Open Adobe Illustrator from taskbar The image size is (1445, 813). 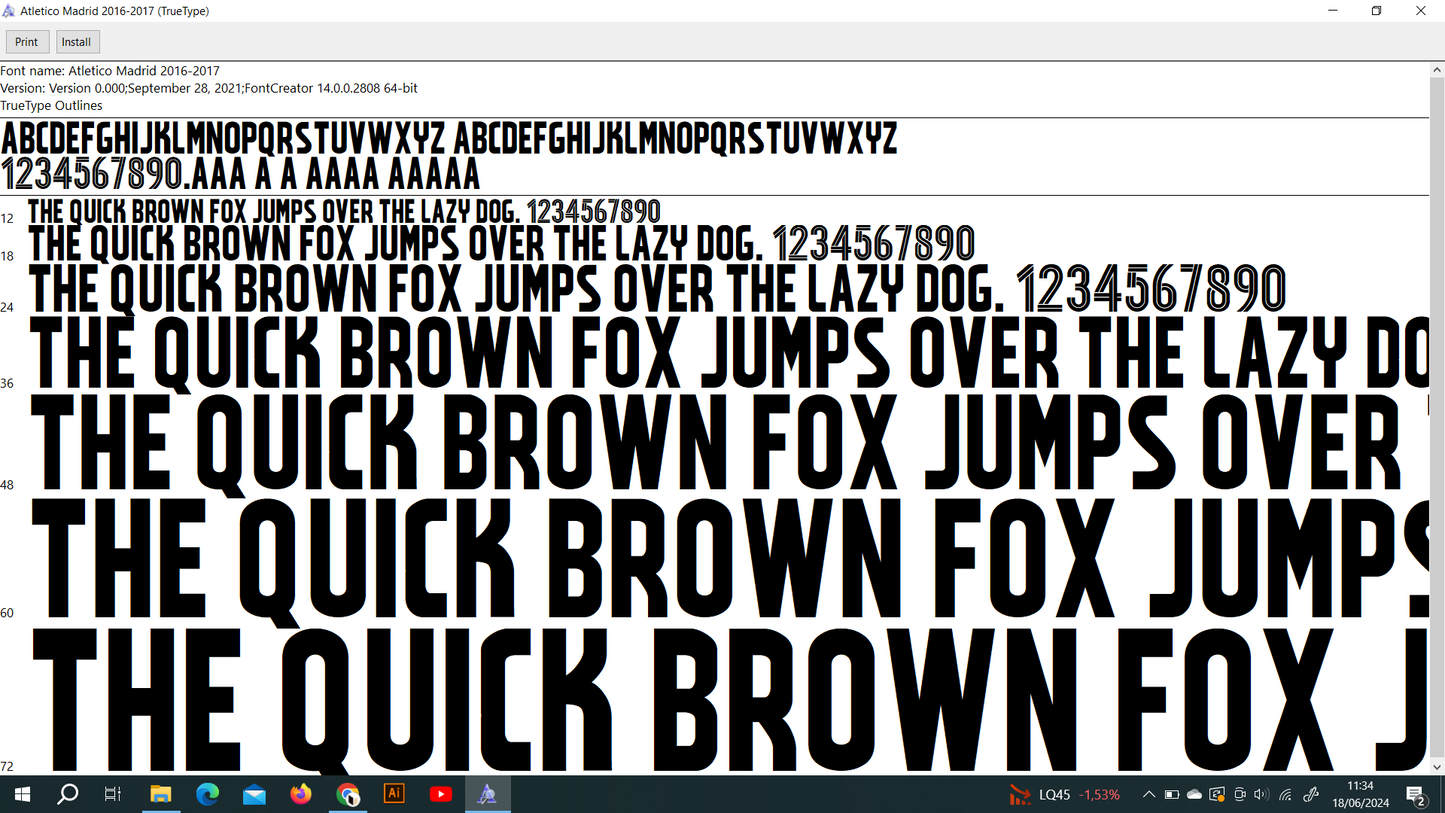pos(394,794)
